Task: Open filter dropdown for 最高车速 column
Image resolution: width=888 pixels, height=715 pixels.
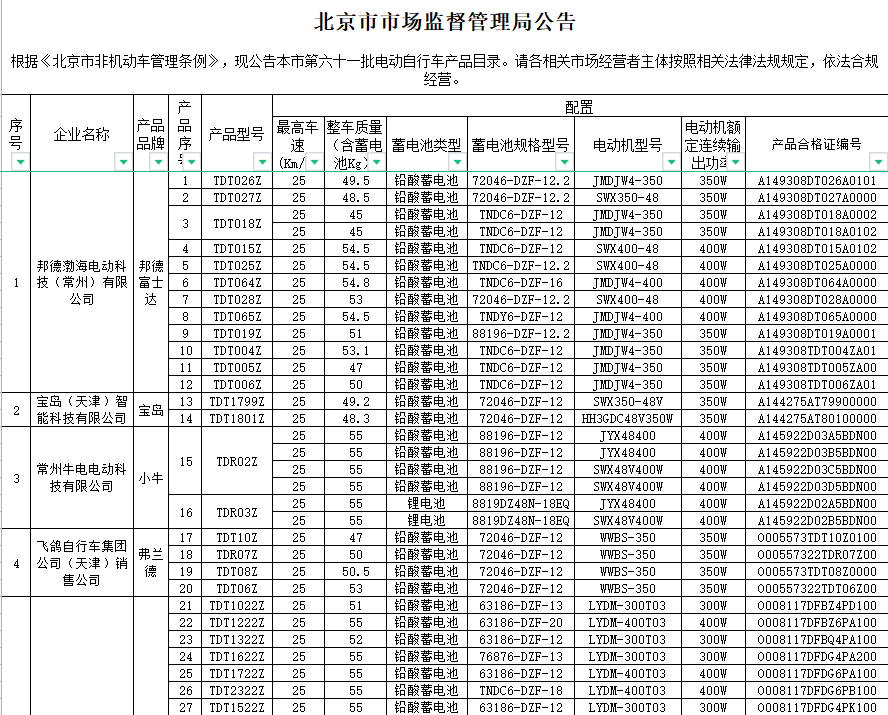Action: coord(314,162)
